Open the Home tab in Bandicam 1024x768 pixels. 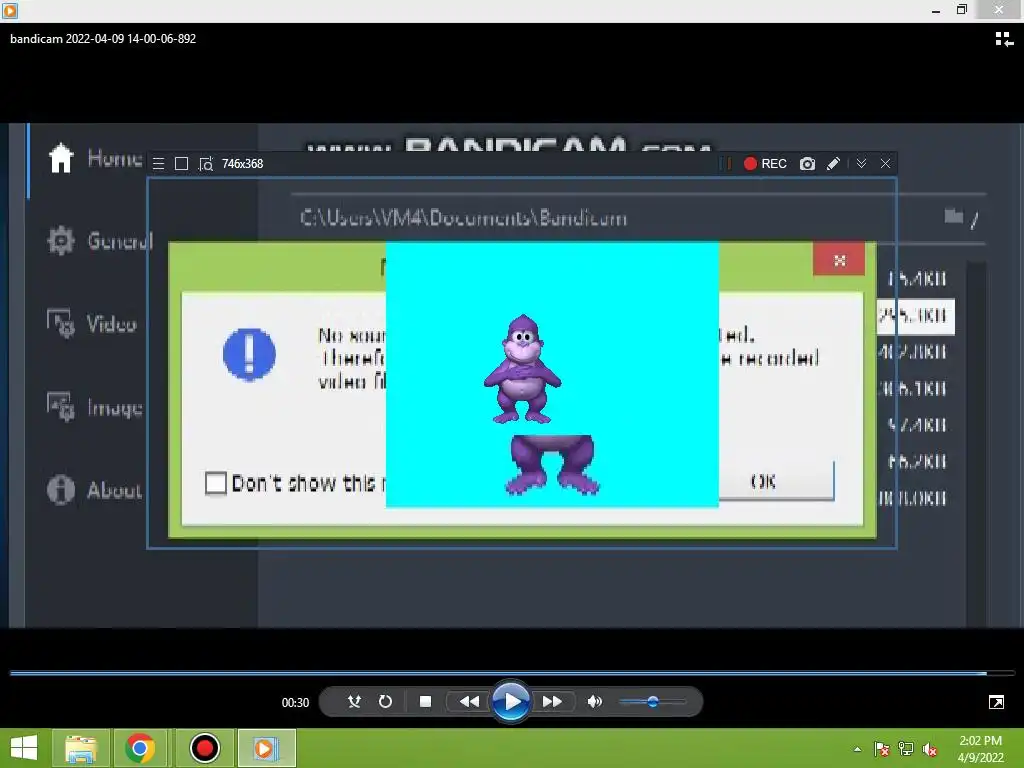(95, 158)
